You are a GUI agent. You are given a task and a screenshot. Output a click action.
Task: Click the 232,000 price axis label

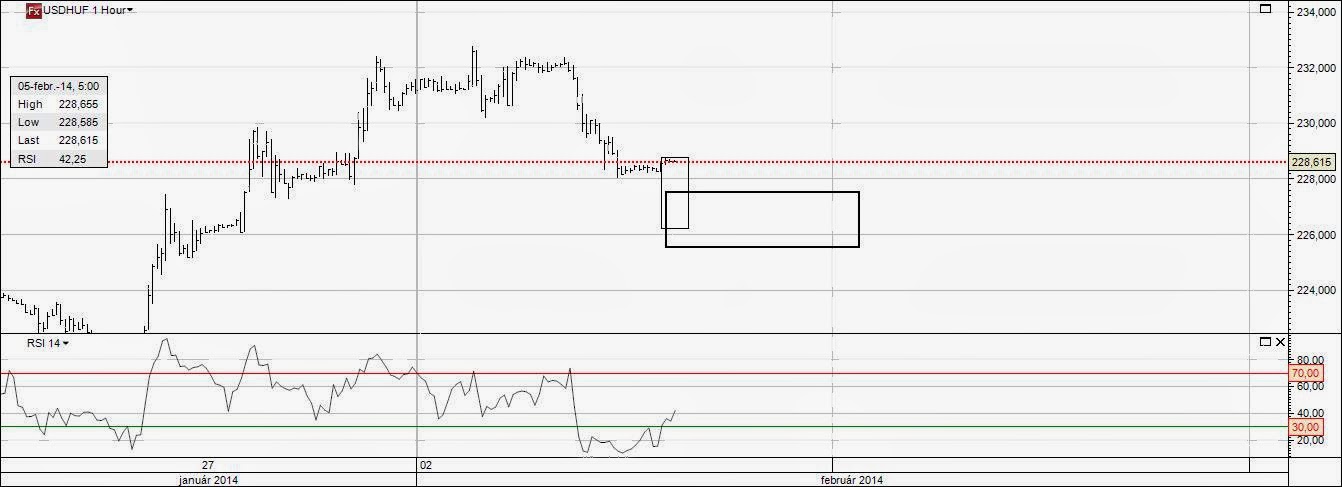tap(1314, 68)
